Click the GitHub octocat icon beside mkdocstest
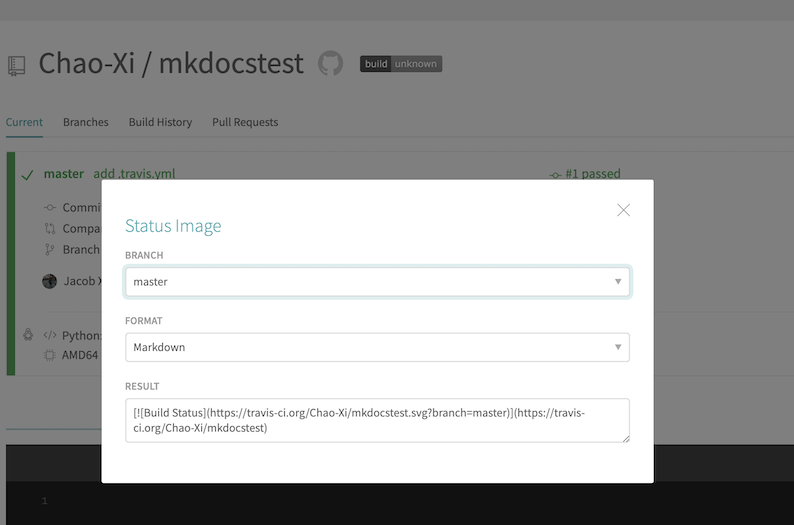This screenshot has height=525, width=794. point(330,64)
